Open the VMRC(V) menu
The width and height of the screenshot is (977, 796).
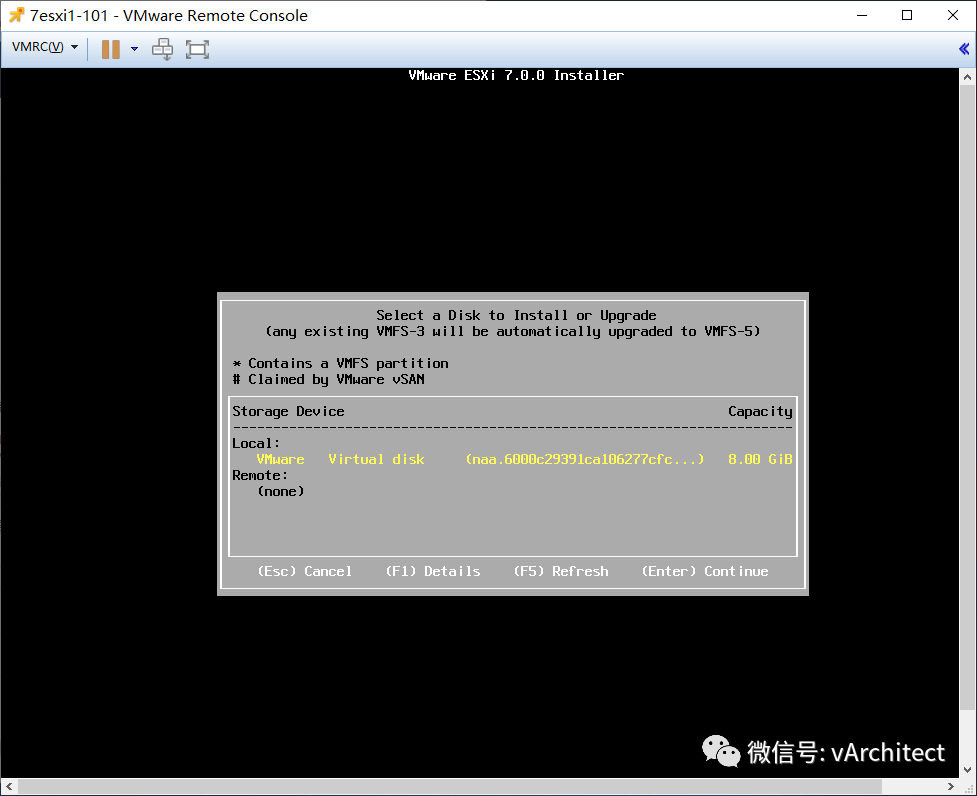pos(45,47)
